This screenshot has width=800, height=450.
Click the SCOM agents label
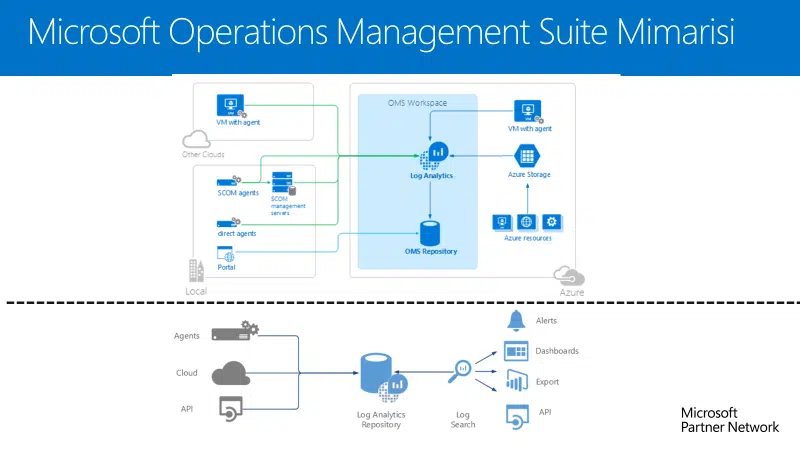pos(238,193)
